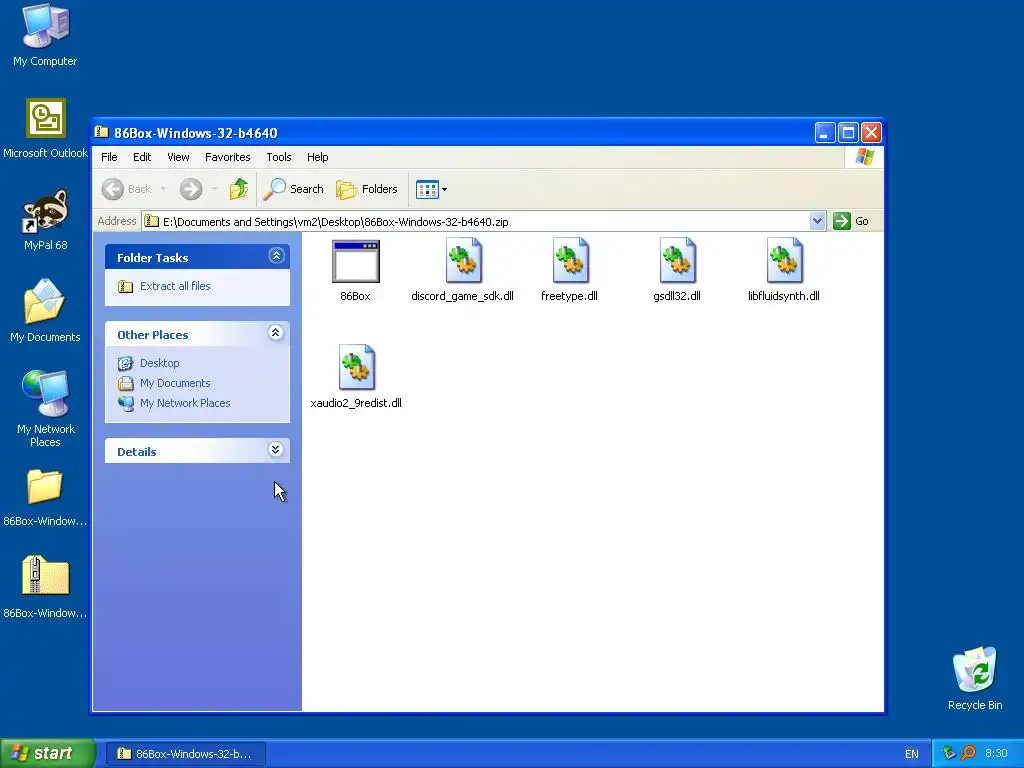Select the discord_game_sdk.dll file icon
Screen dimensions: 1024x768
(463, 261)
